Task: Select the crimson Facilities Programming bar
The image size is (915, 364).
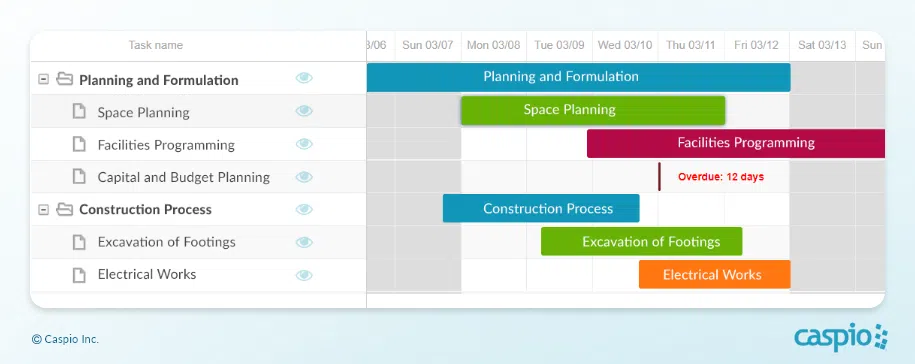Action: coord(736,144)
